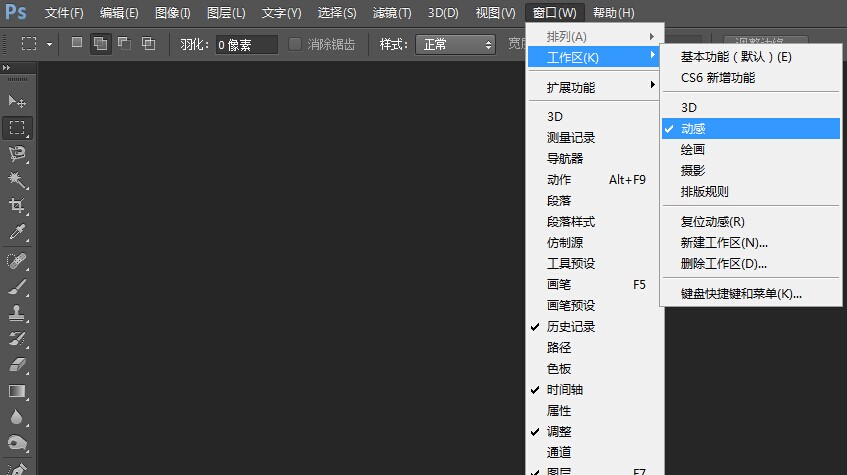Uncheck the 调整 panel item
Screen dimensions: 847x475
tap(559, 432)
